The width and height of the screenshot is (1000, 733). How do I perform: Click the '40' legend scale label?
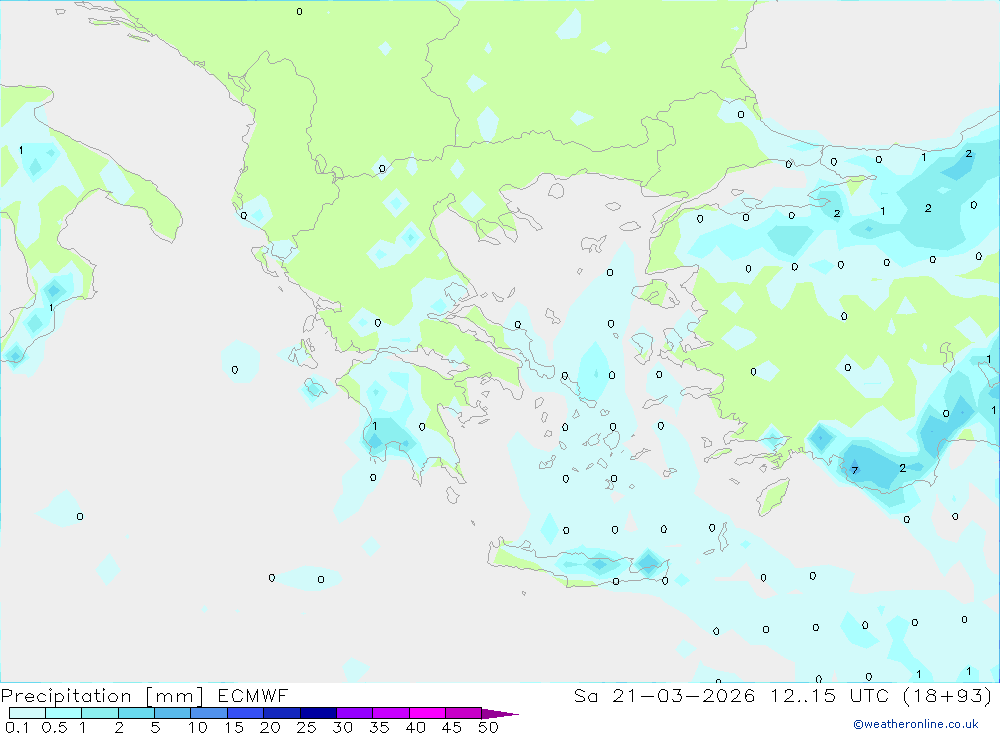416,727
